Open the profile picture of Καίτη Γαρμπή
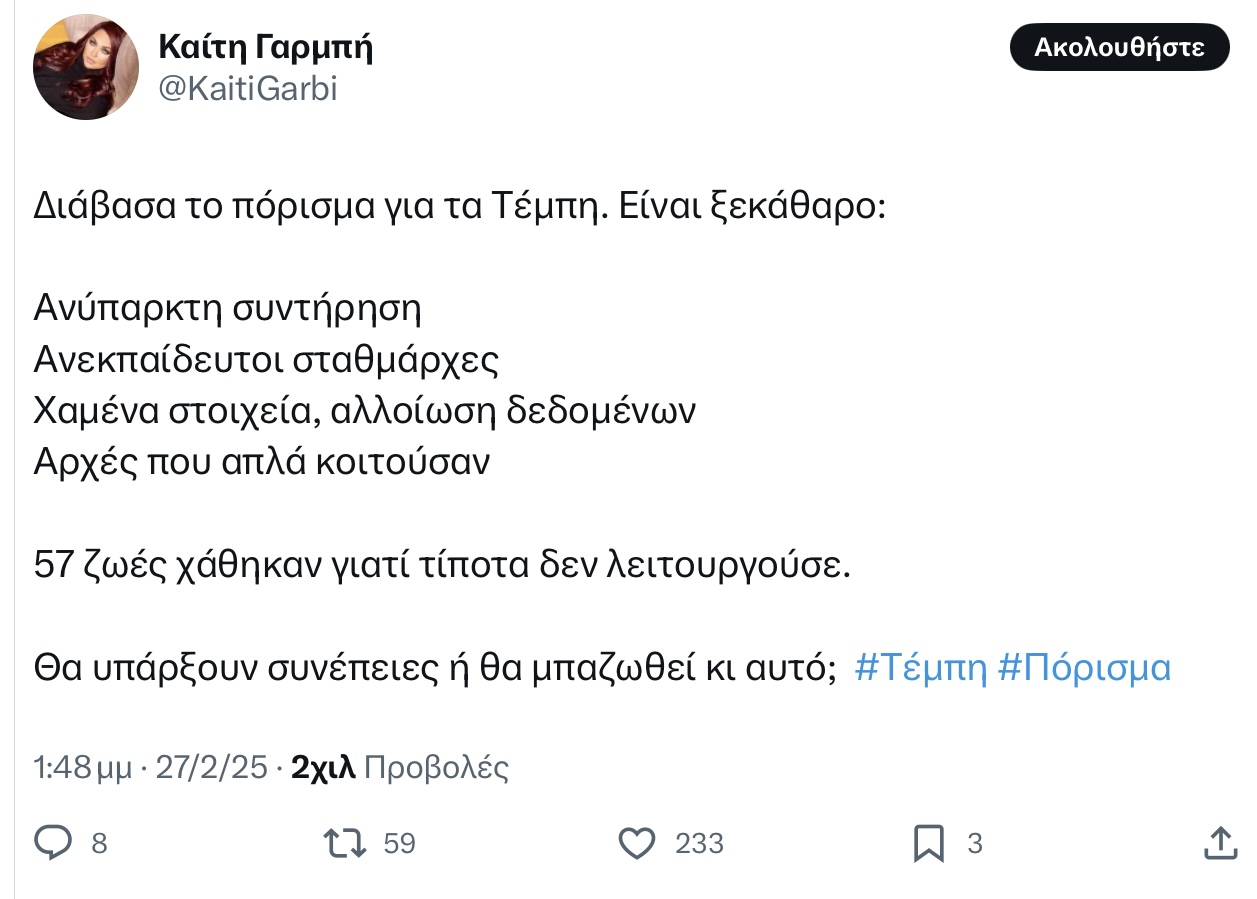The width and height of the screenshot is (1257, 899). coord(86,68)
